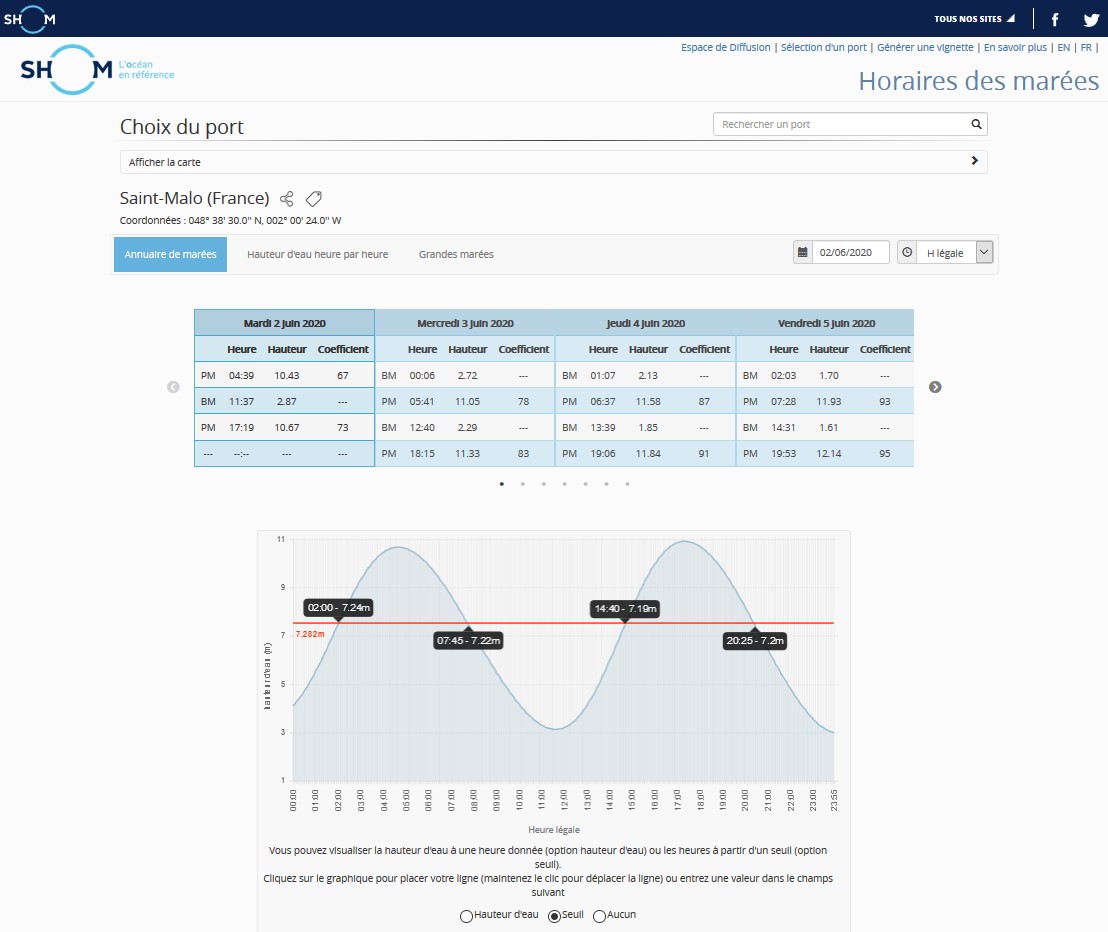
Task: Click the search magnifier in Rechercher un port
Action: point(976,123)
